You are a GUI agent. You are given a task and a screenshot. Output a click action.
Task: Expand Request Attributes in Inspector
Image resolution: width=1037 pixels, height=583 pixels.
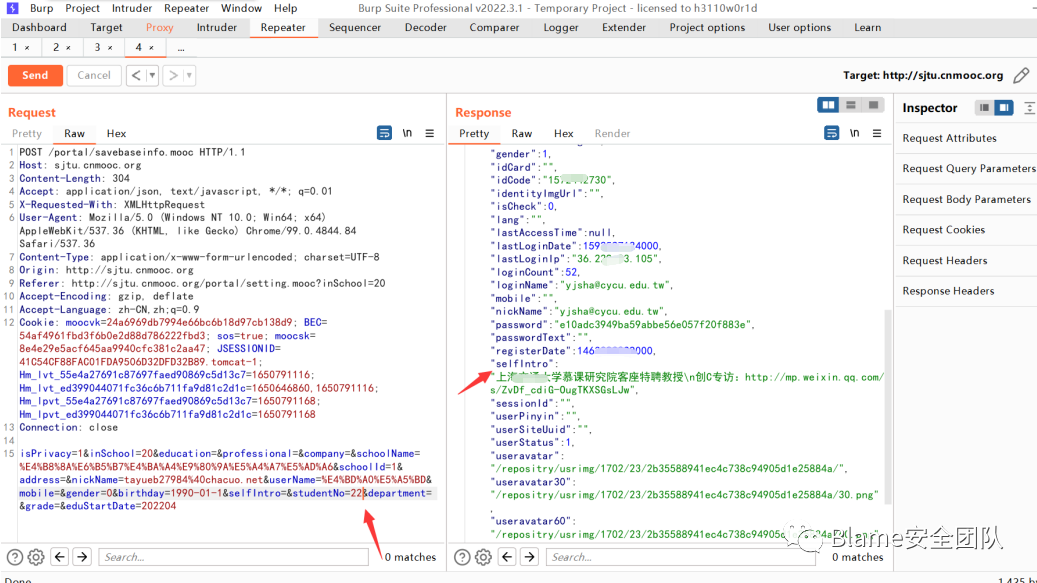[949, 138]
